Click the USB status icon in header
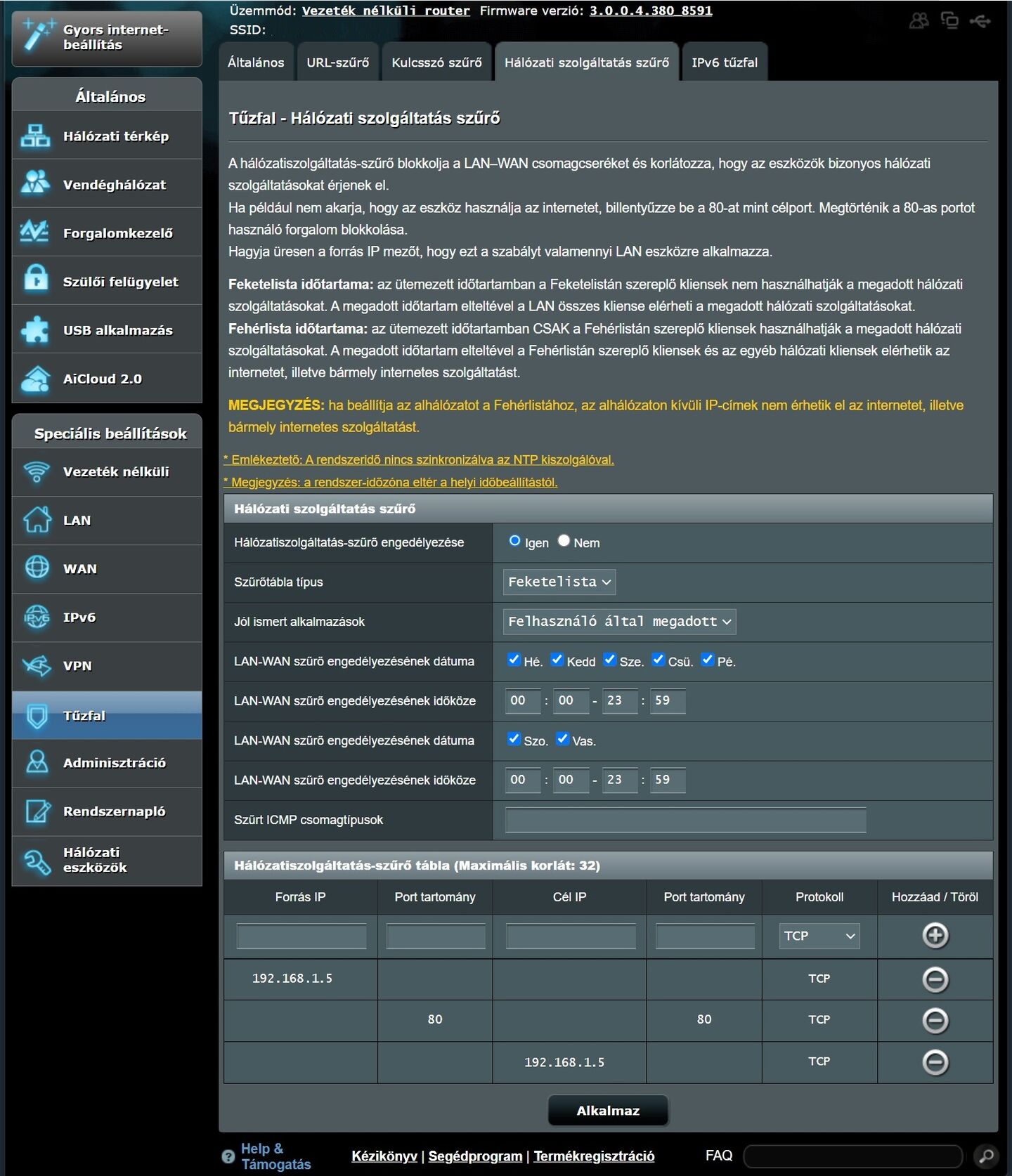The height and width of the screenshot is (1176, 1012). coord(980,21)
